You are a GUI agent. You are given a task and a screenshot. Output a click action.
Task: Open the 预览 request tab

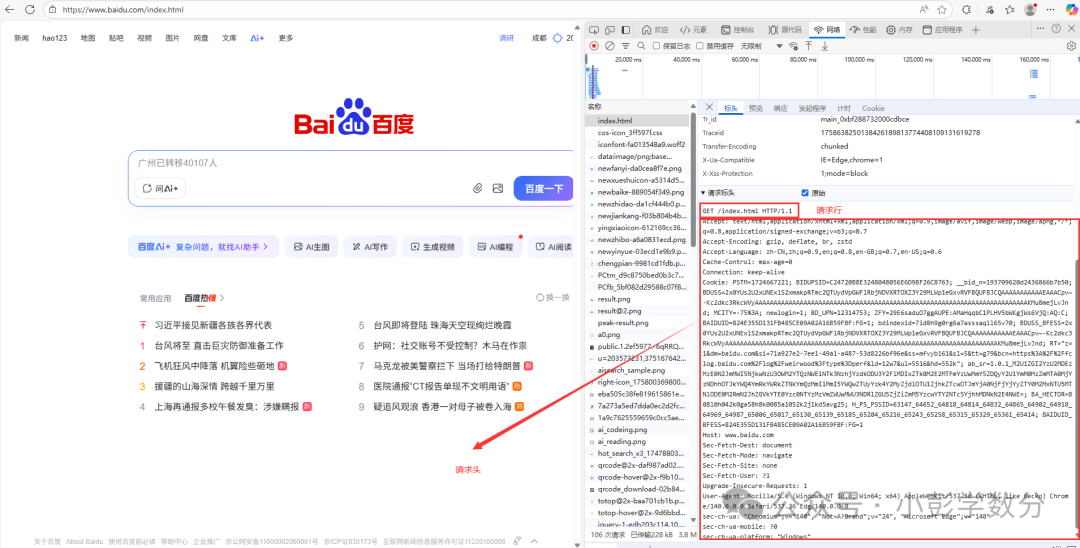pos(756,108)
